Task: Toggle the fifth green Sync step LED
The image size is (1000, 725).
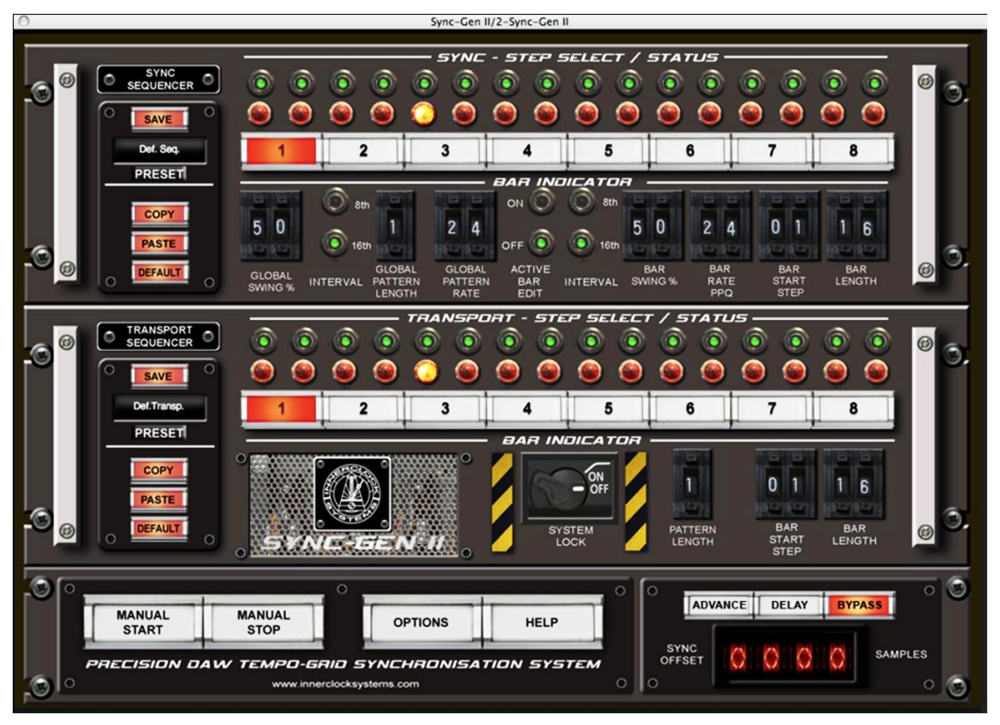Action: (424, 83)
